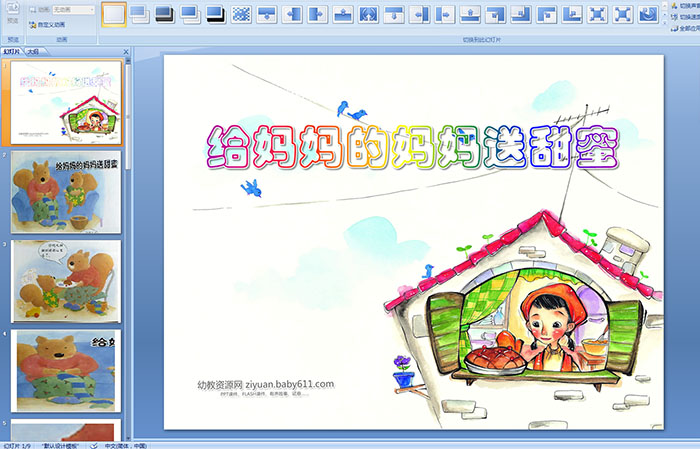Select the girl-in-window house illustration
700x449 pixels.
click(523, 319)
